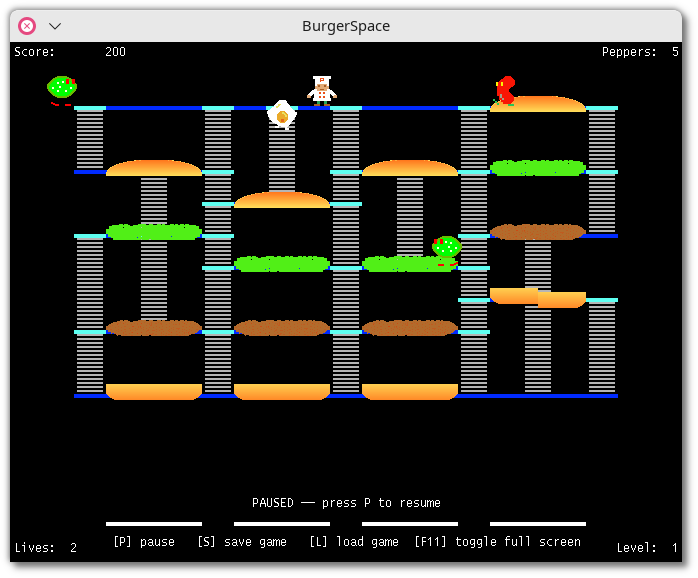Click the BurgerSpace window title
Viewport: 698px width, 578px height.
346,26
